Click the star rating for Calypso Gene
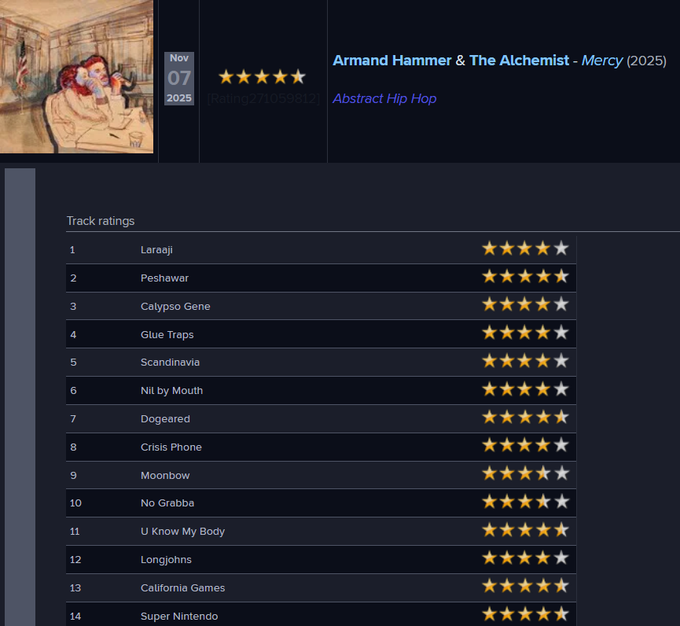The height and width of the screenshot is (626, 680). [525, 305]
